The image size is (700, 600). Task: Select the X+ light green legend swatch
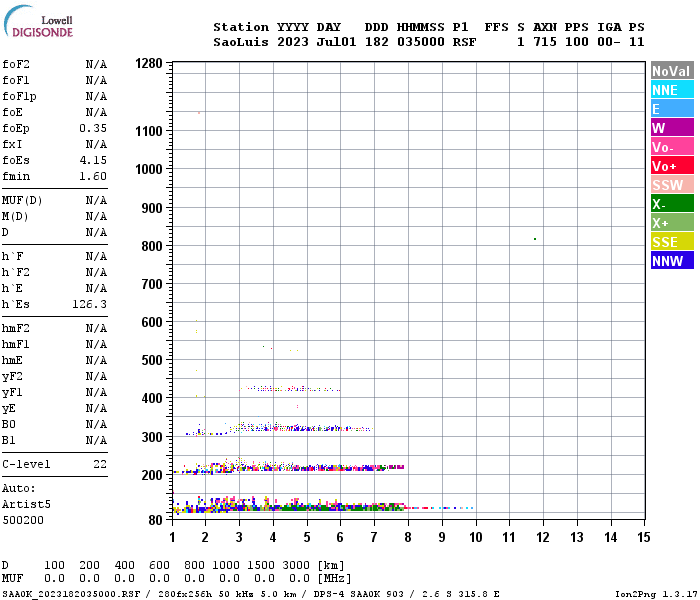(672, 222)
